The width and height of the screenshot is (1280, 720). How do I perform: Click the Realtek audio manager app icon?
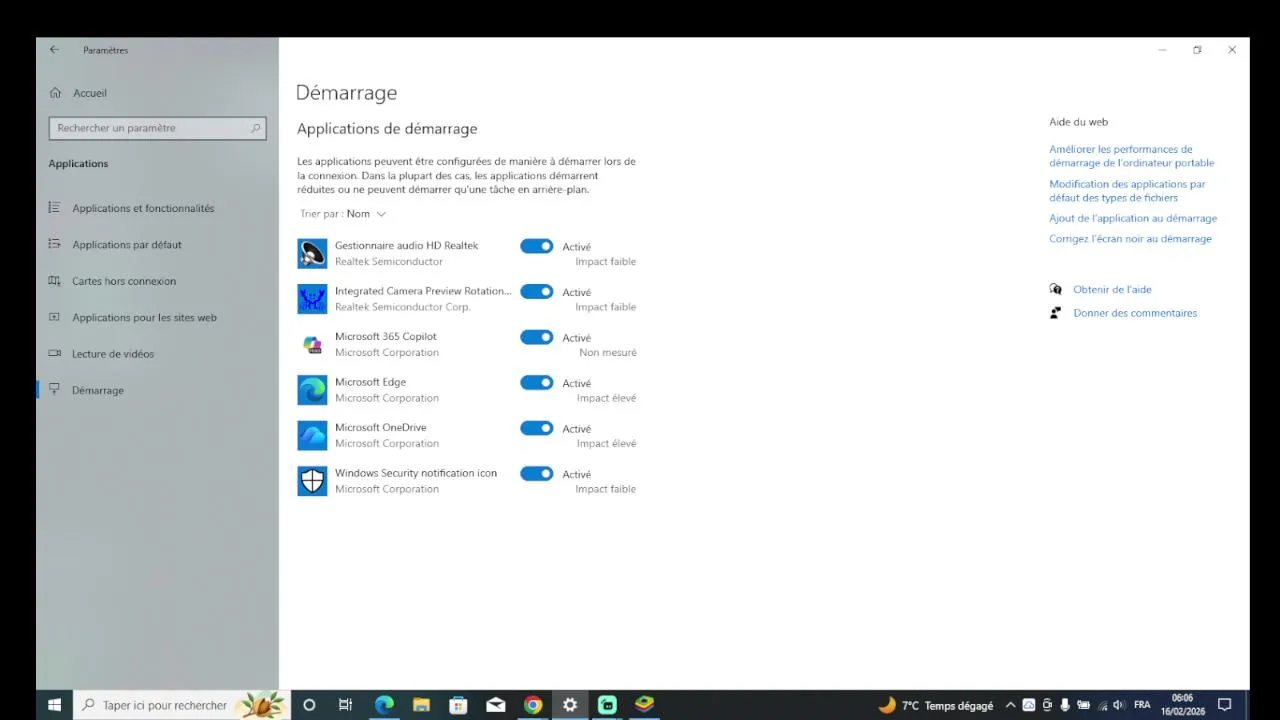pyautogui.click(x=312, y=254)
